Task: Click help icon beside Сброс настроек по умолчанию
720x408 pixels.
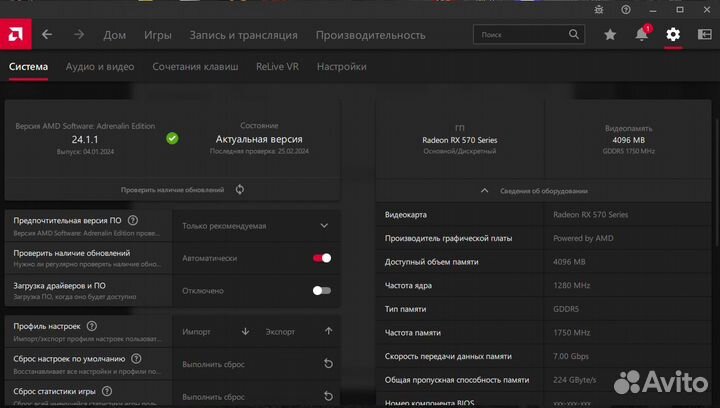Action: pyautogui.click(x=136, y=358)
